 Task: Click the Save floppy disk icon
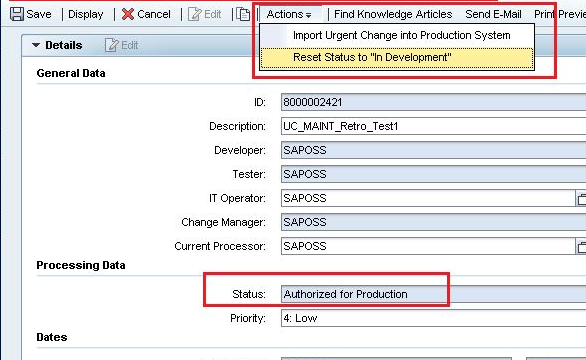(x=17, y=14)
